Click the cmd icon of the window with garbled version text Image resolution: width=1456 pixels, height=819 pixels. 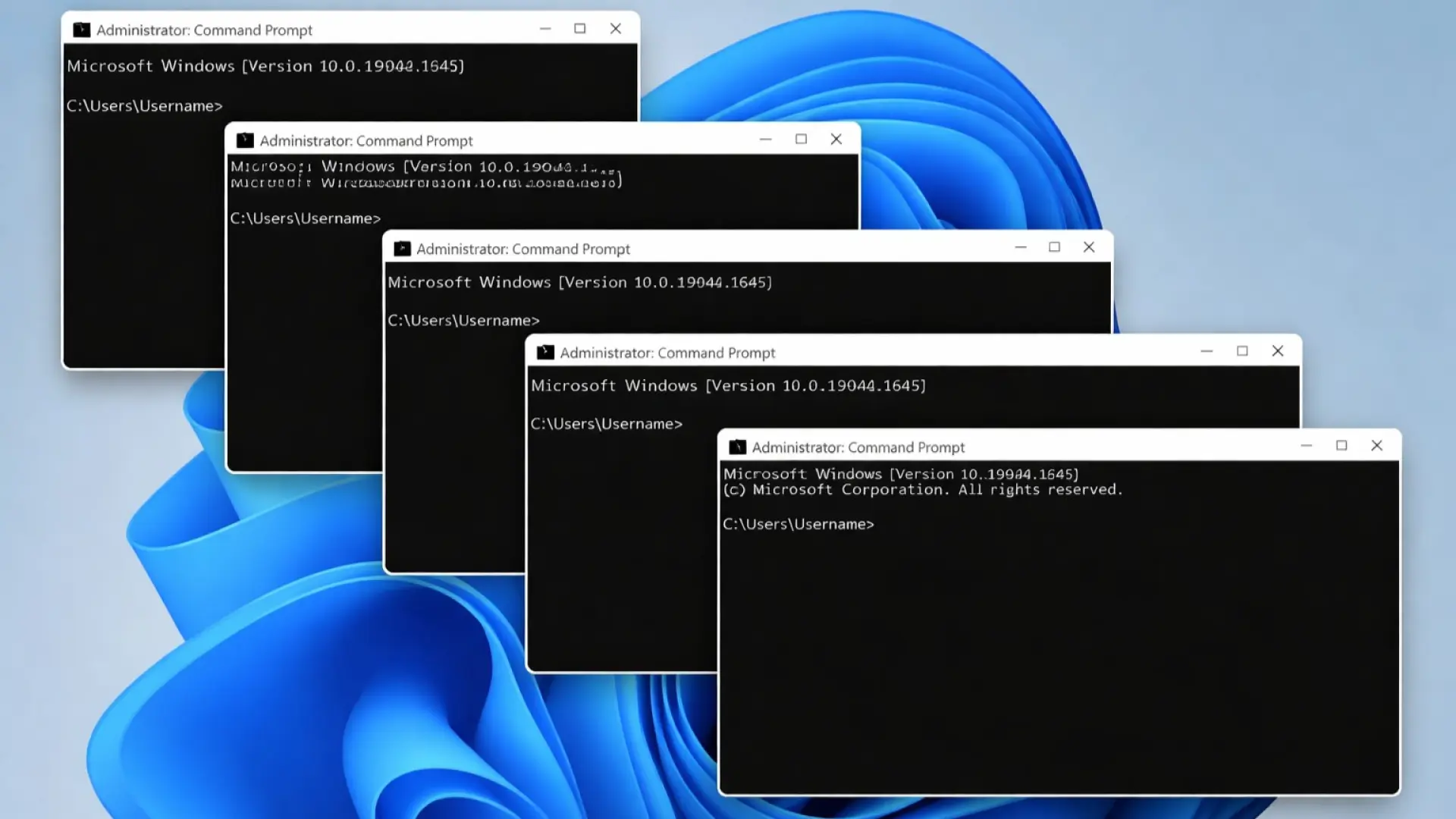(x=245, y=140)
